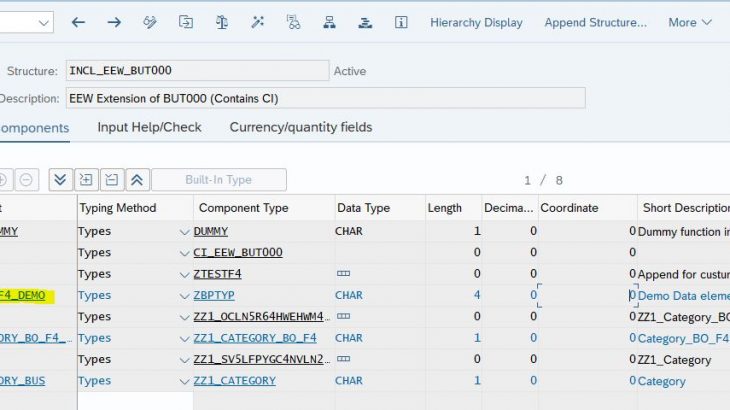Open the CI_EEW_BUT000 component type link
730x410 pixels.
click(238, 252)
